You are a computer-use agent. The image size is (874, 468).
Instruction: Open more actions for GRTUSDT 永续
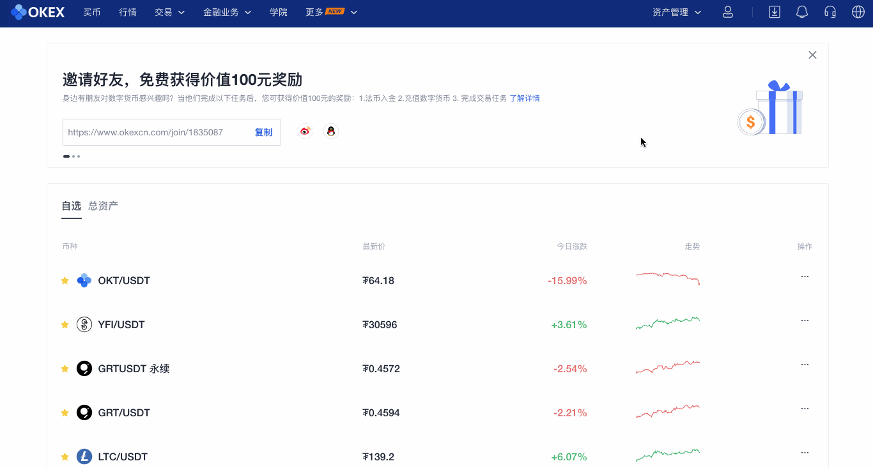(x=804, y=364)
